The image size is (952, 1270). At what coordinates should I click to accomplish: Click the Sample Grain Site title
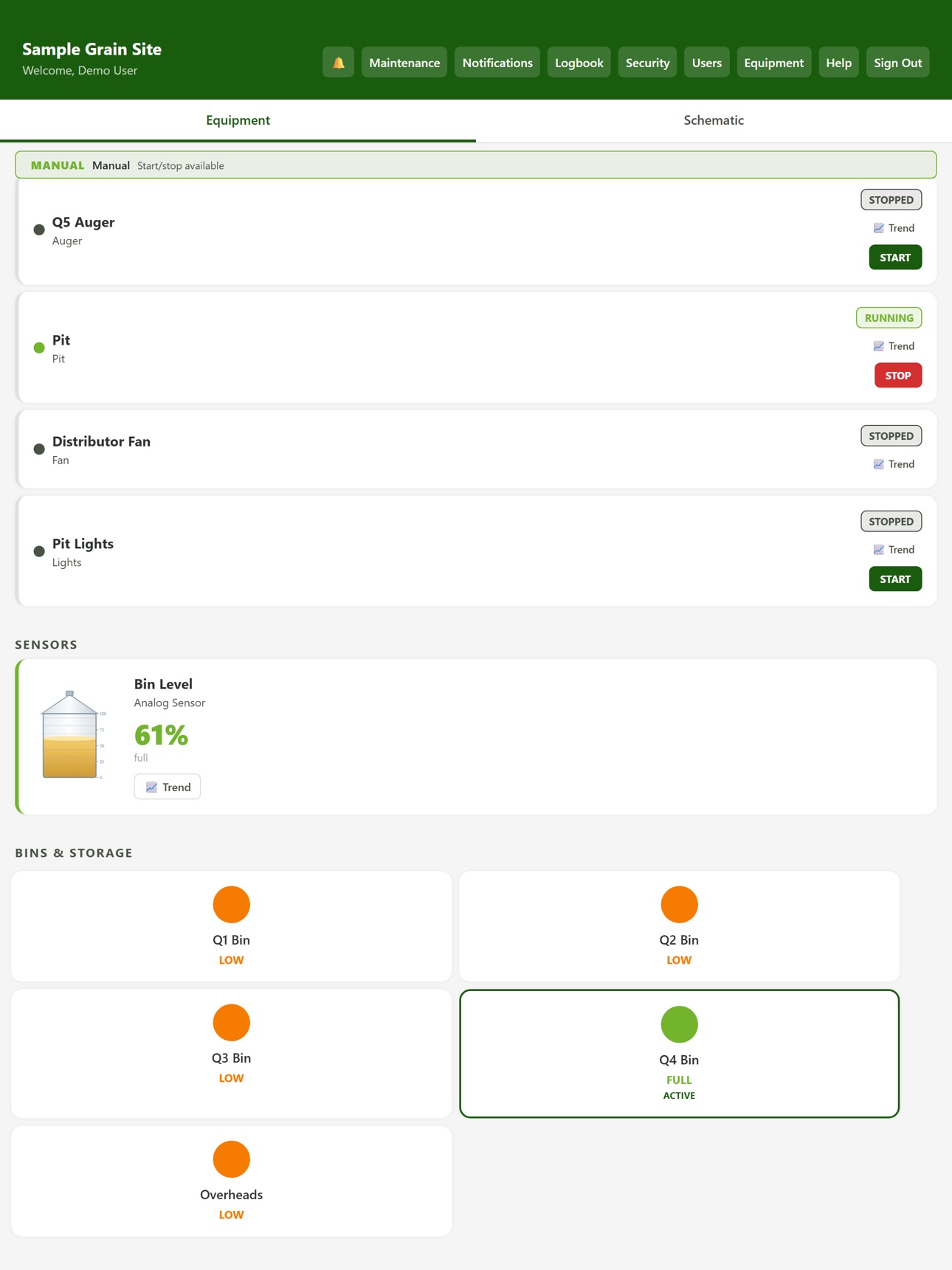point(92,49)
